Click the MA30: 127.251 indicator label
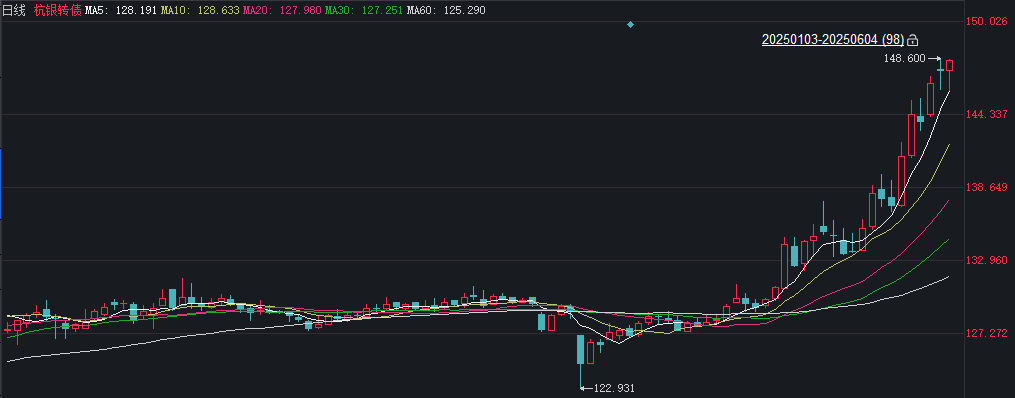This screenshot has height=398, width=1015. 364,10
